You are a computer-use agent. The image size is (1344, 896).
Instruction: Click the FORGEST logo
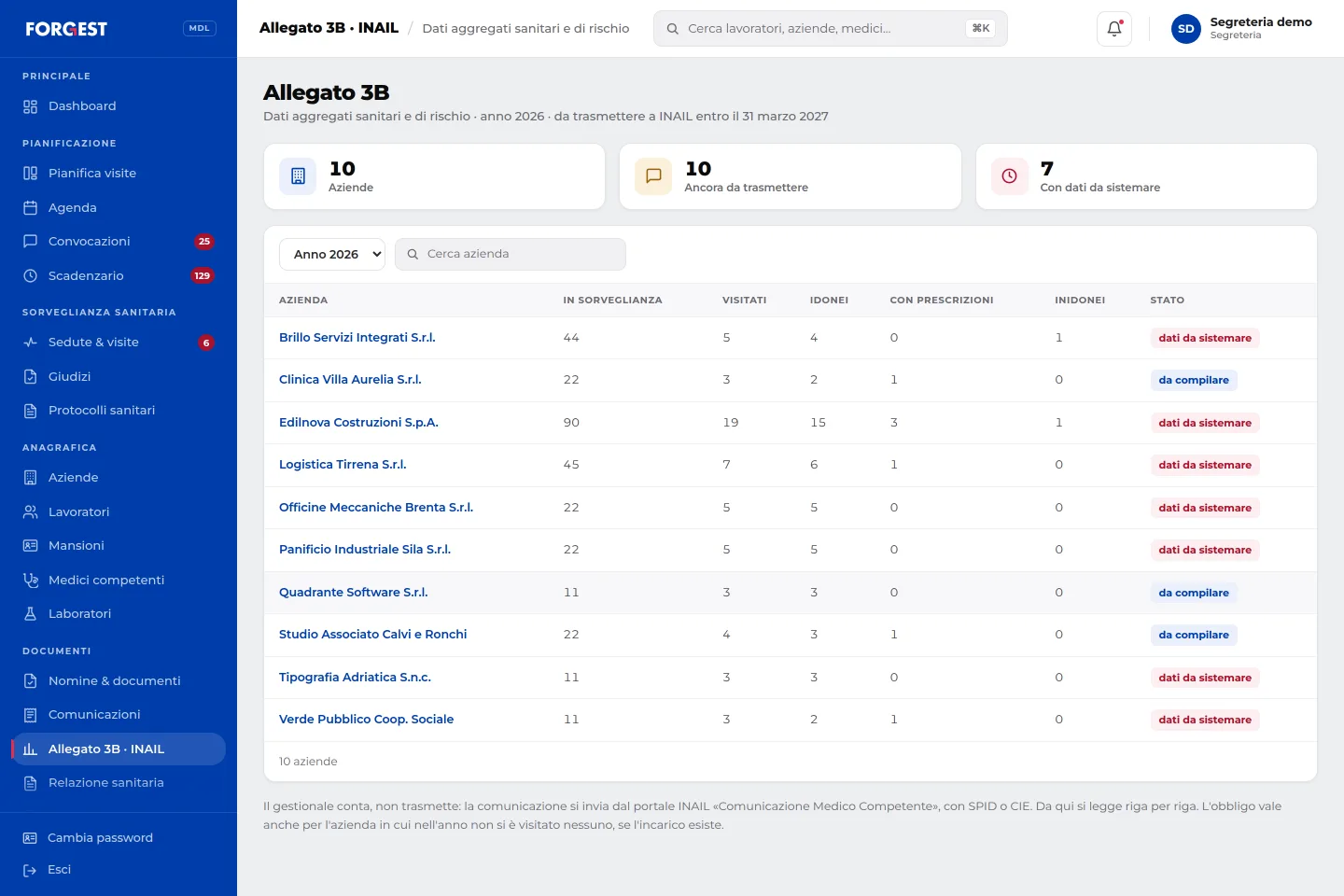66,29
